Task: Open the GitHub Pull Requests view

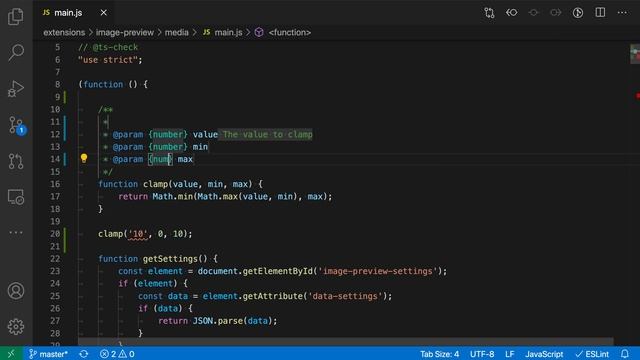Action: 16,161
